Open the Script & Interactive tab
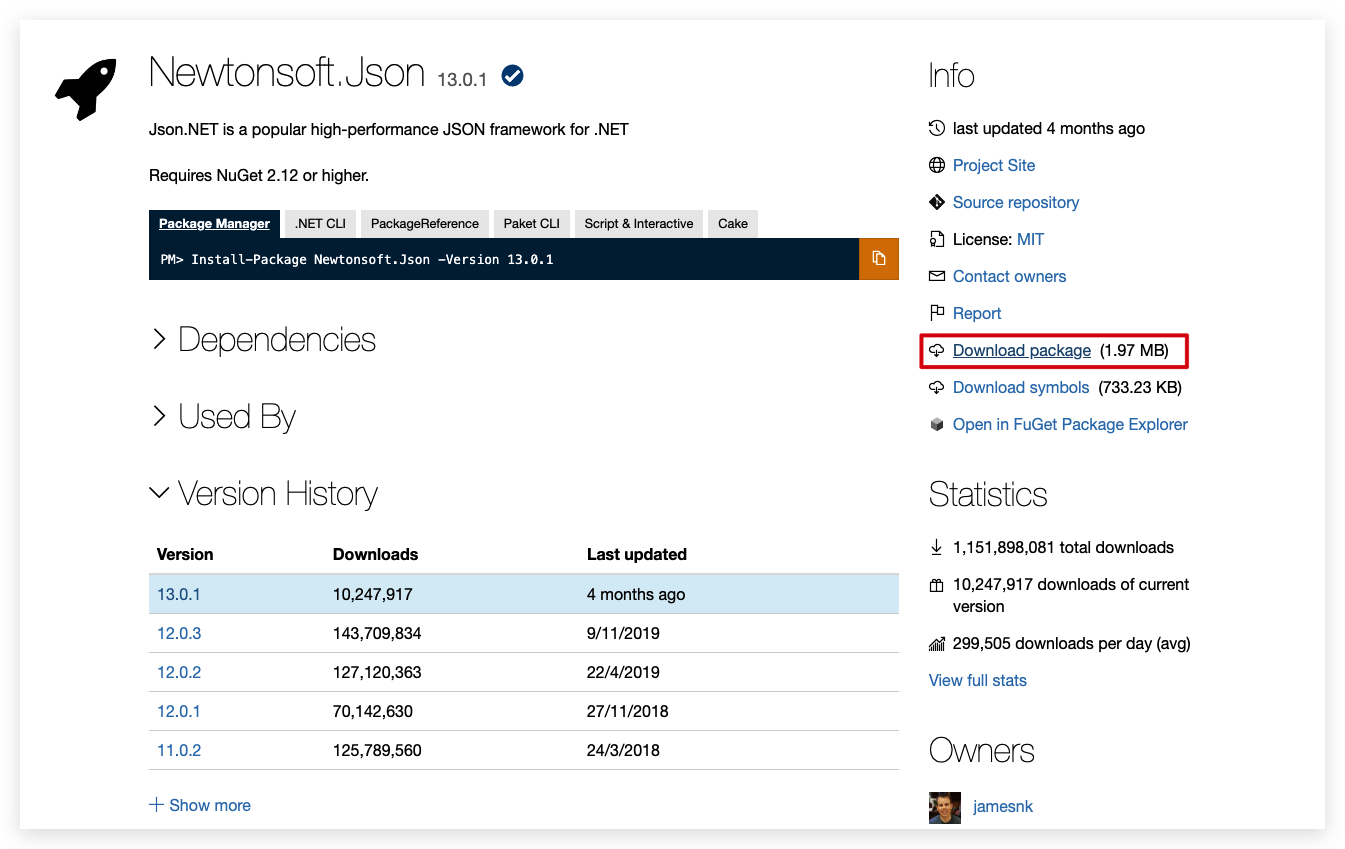 coord(639,223)
